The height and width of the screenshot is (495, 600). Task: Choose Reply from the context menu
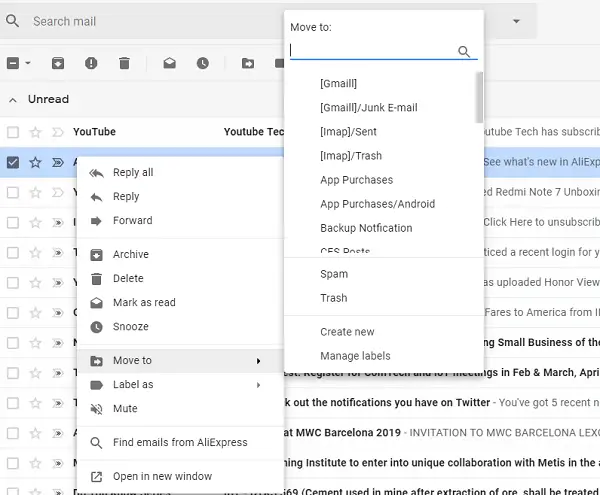click(x=180, y=197)
